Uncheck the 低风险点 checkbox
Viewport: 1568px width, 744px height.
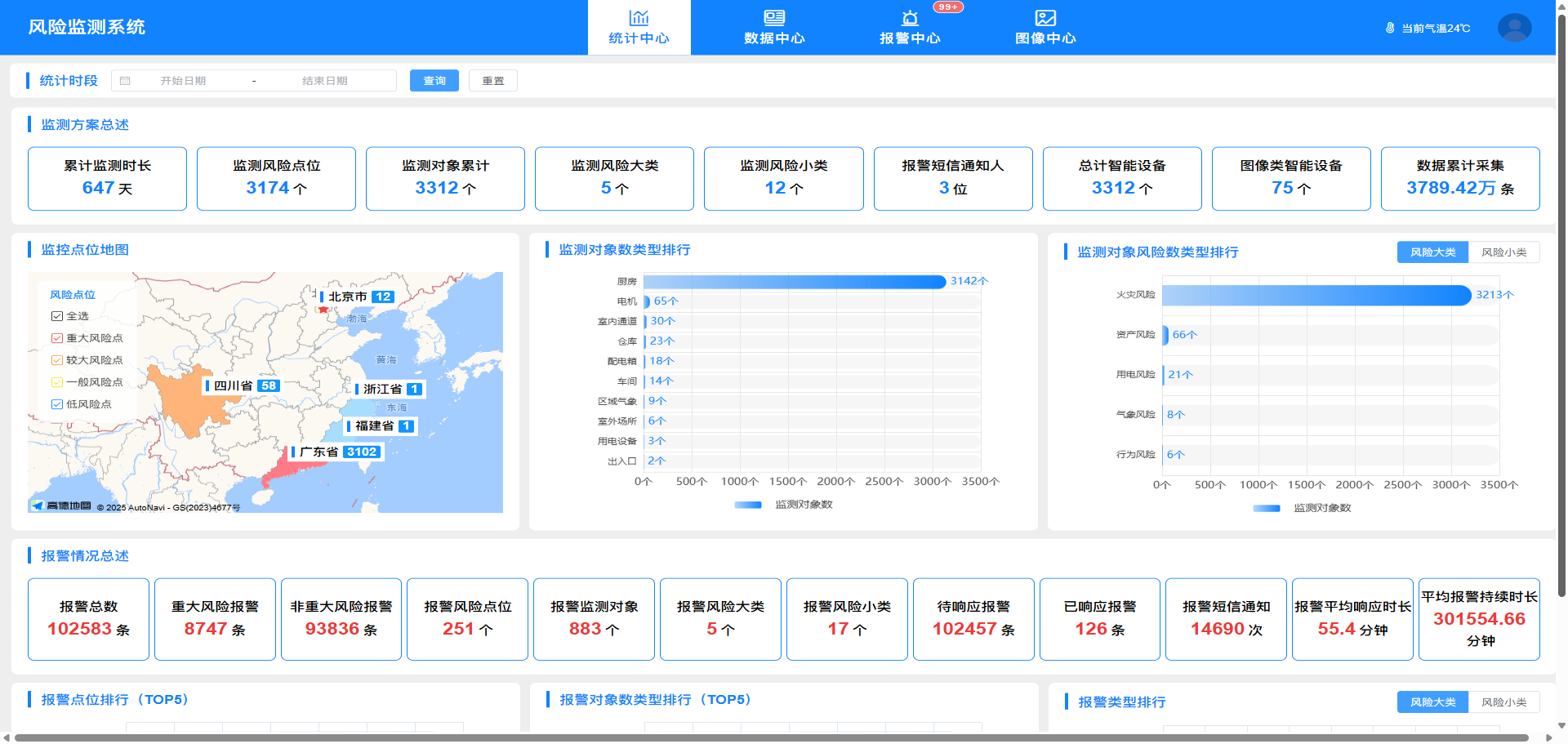(57, 404)
